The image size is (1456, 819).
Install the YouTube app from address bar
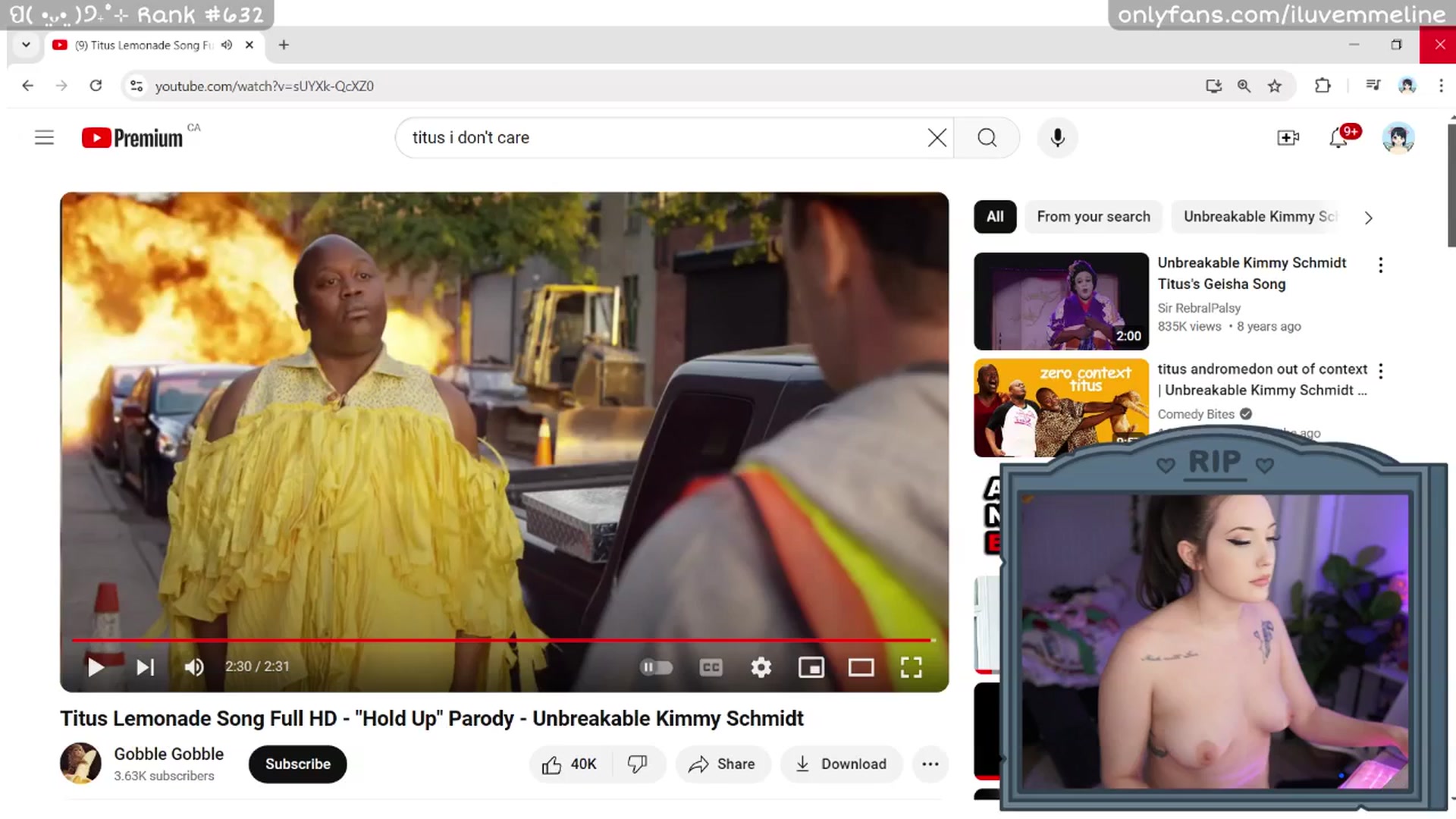click(x=1213, y=86)
